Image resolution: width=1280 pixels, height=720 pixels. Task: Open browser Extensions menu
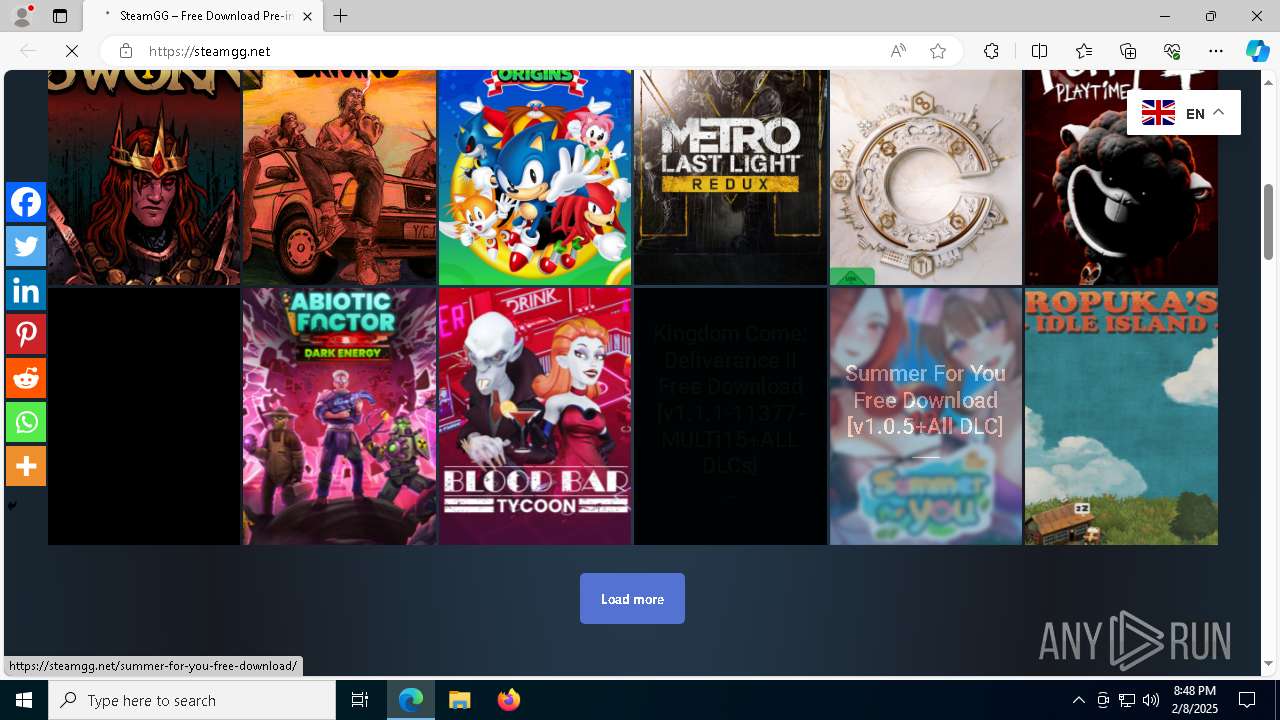coord(991,51)
